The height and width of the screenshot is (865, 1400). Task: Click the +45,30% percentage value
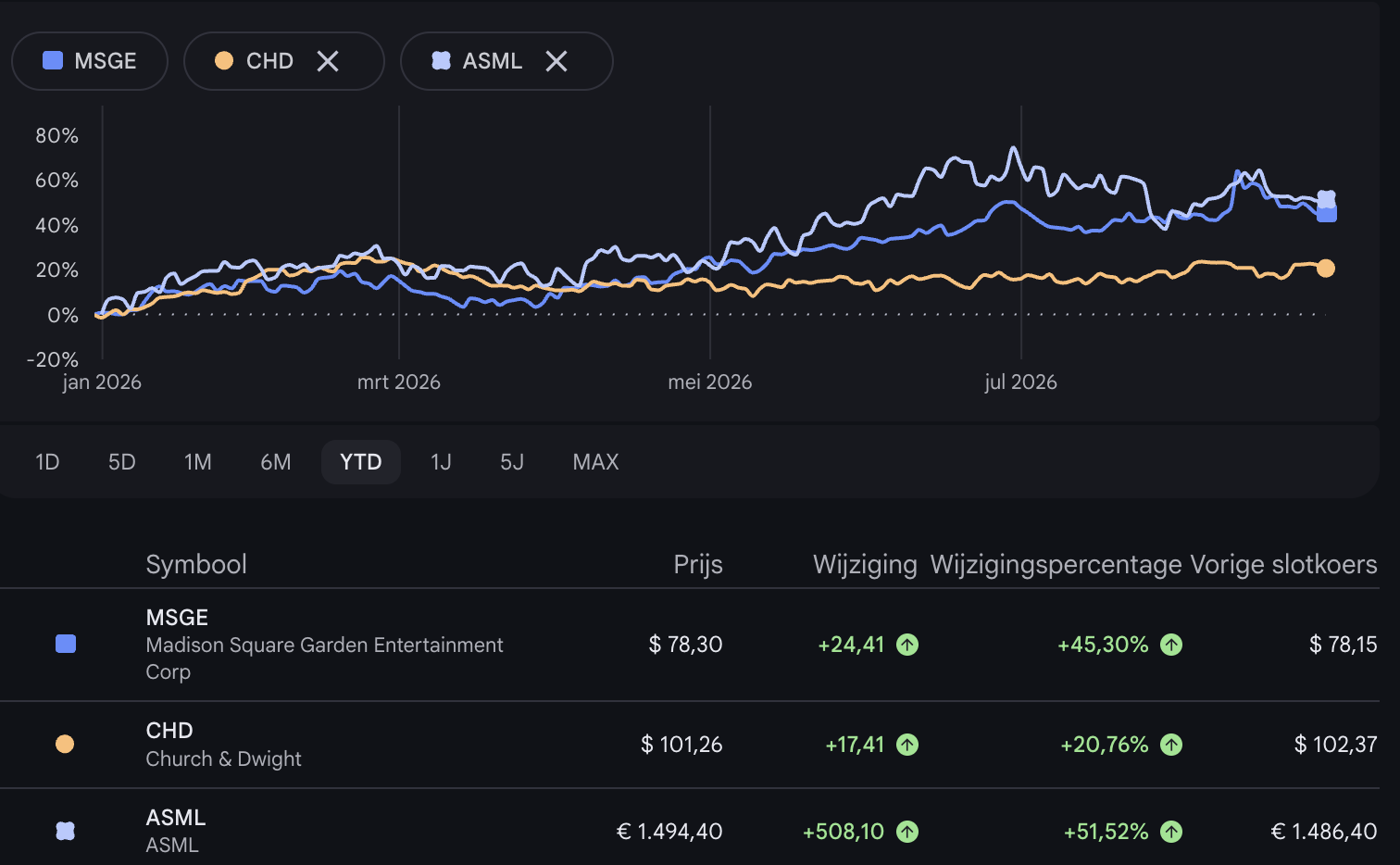(x=1103, y=645)
